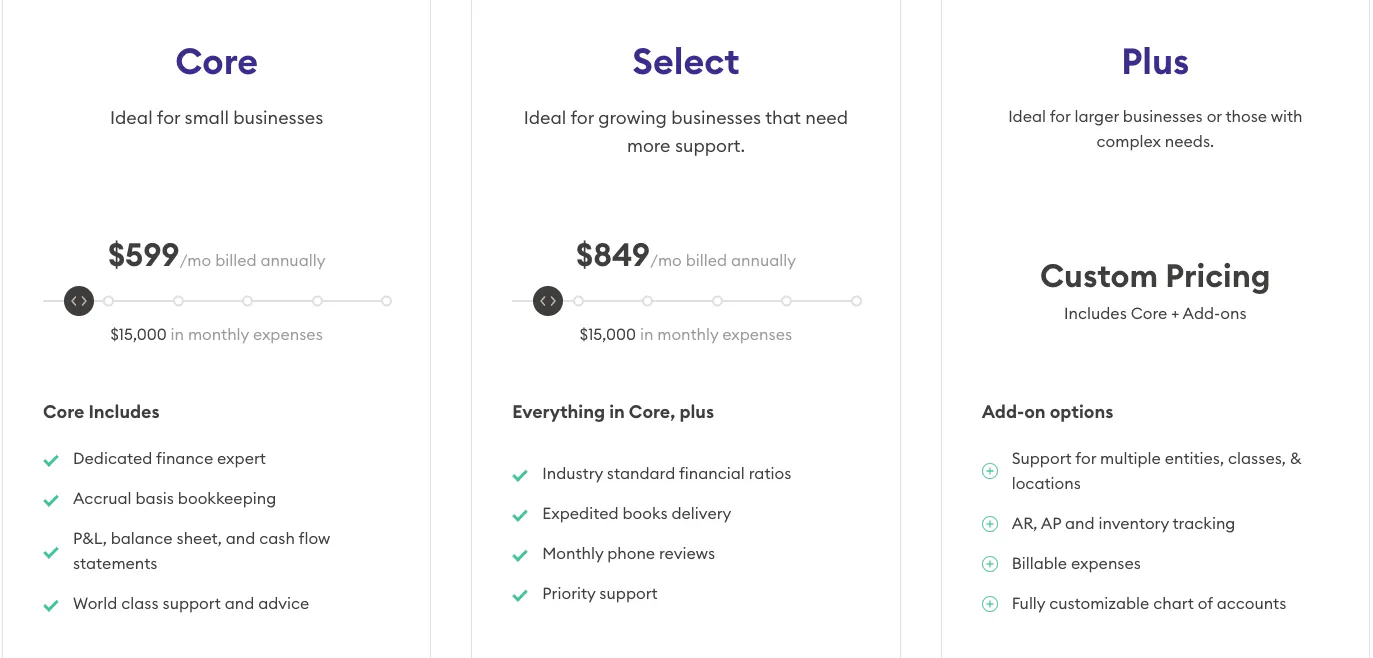
Task: Click the Plus plan heading
Action: (x=1155, y=62)
